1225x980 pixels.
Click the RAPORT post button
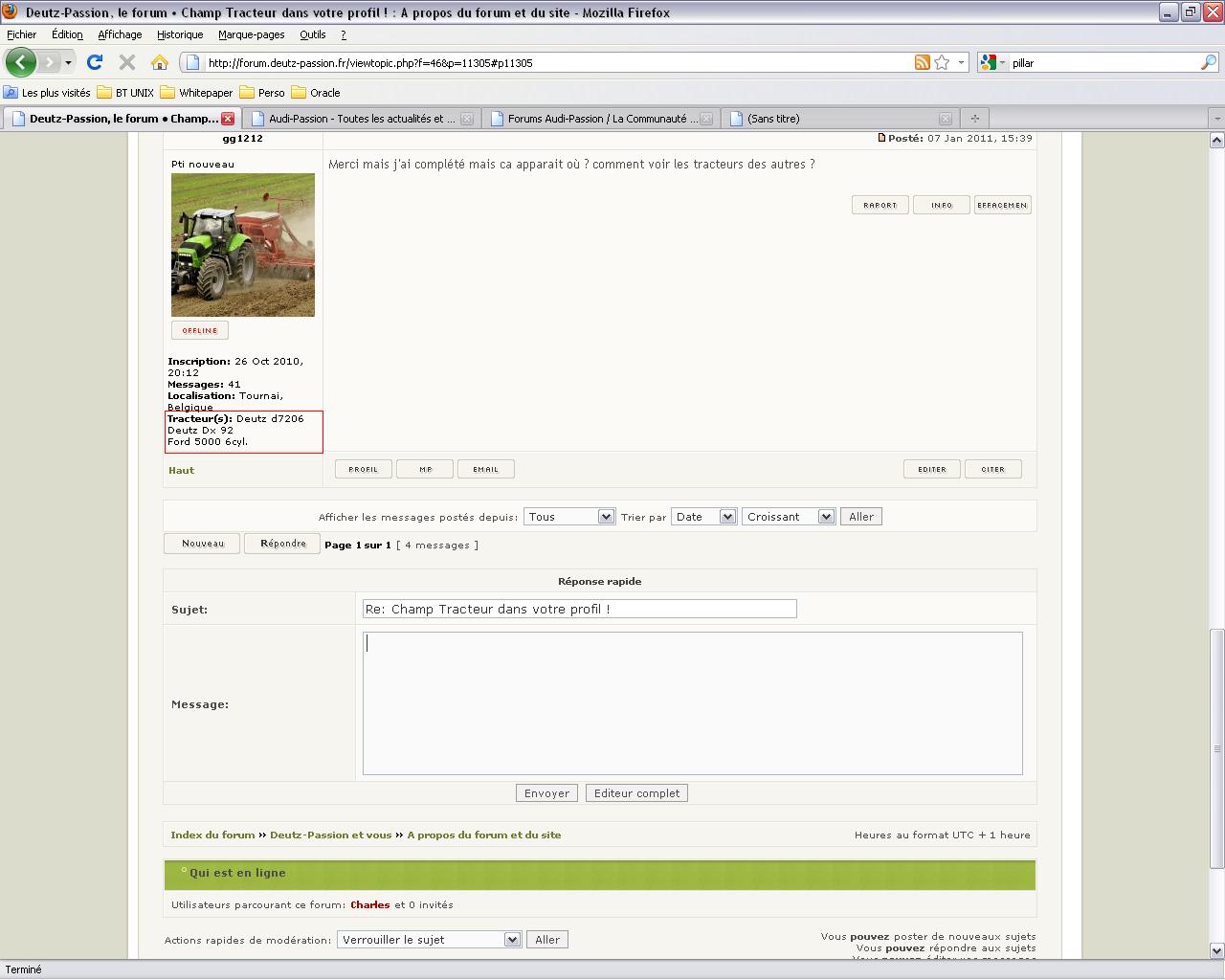[880, 205]
